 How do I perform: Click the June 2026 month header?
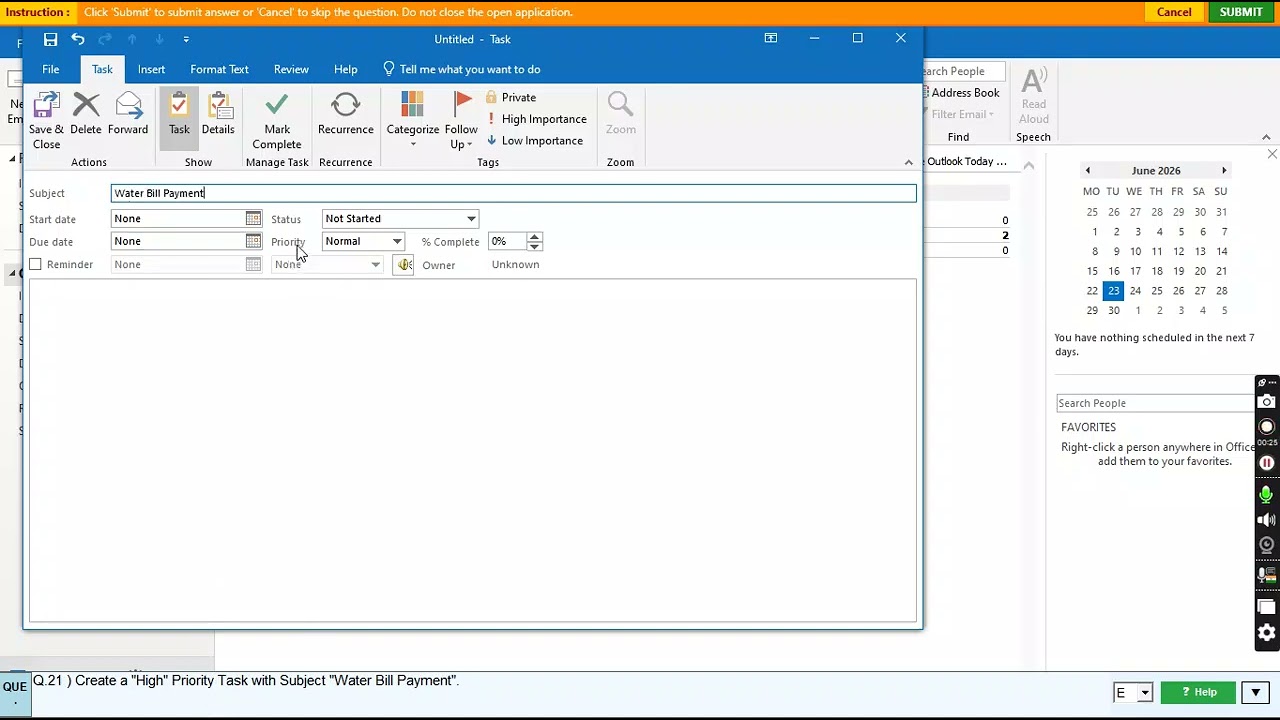tap(1156, 171)
